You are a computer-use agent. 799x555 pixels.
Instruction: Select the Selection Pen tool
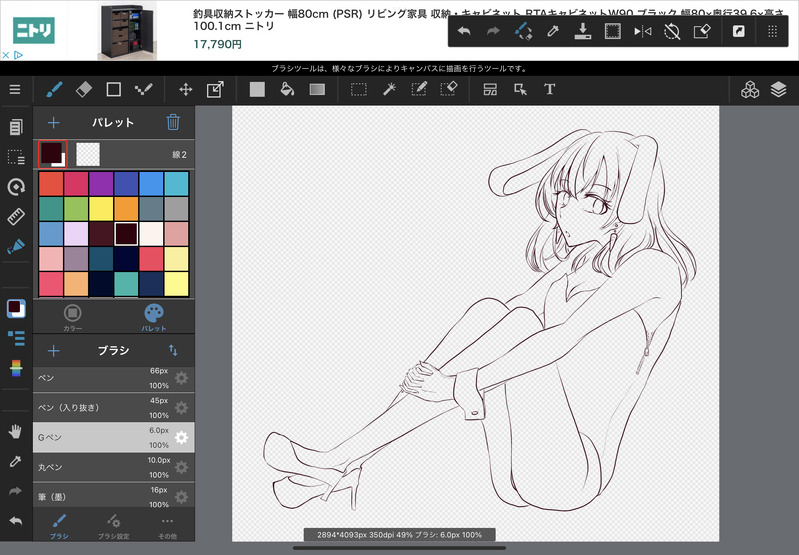coord(419,90)
